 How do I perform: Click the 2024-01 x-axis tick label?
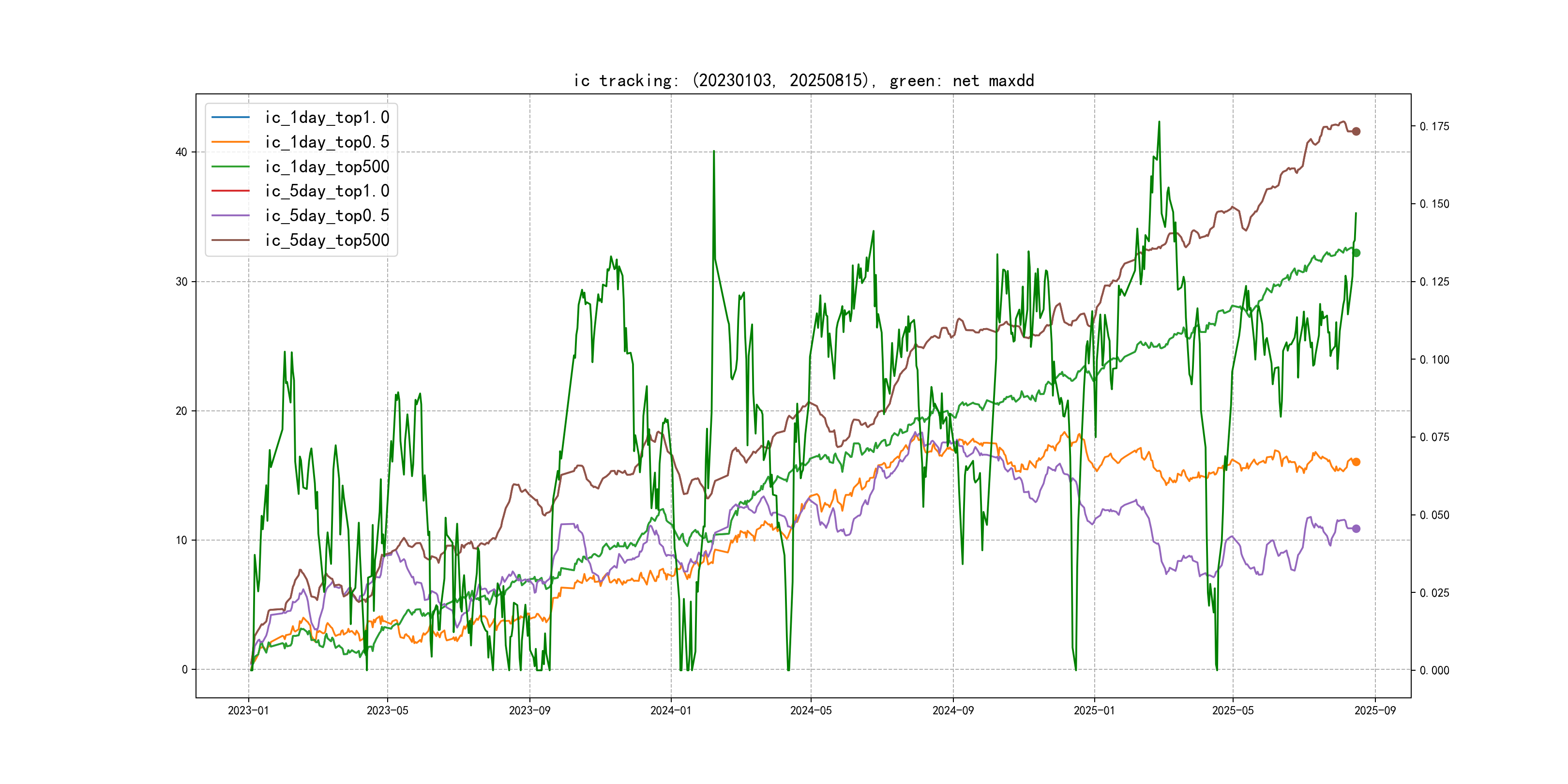[x=671, y=710]
